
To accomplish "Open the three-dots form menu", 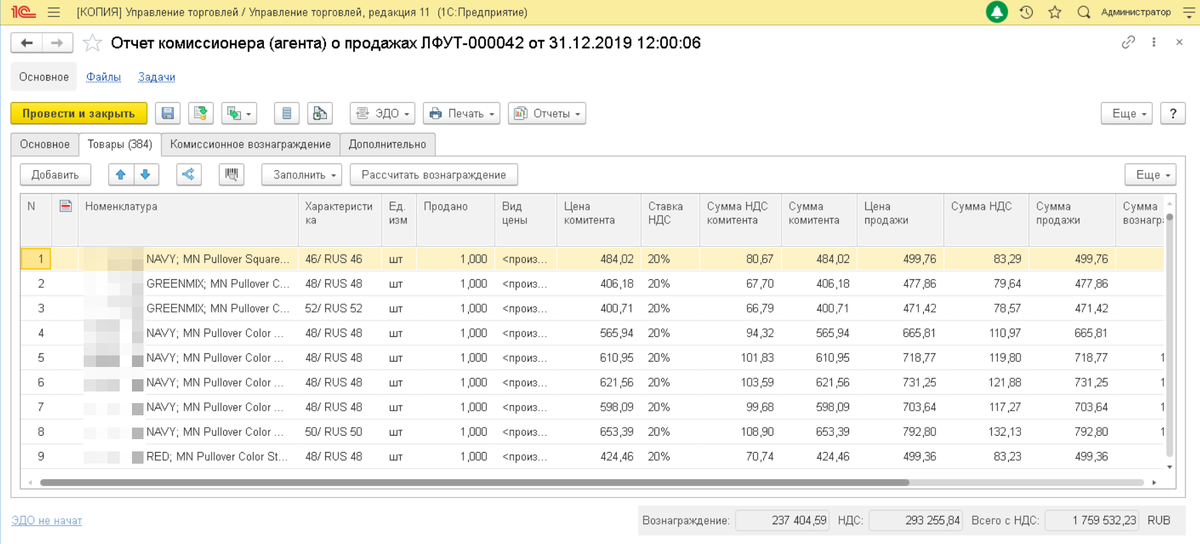I will coord(1155,43).
